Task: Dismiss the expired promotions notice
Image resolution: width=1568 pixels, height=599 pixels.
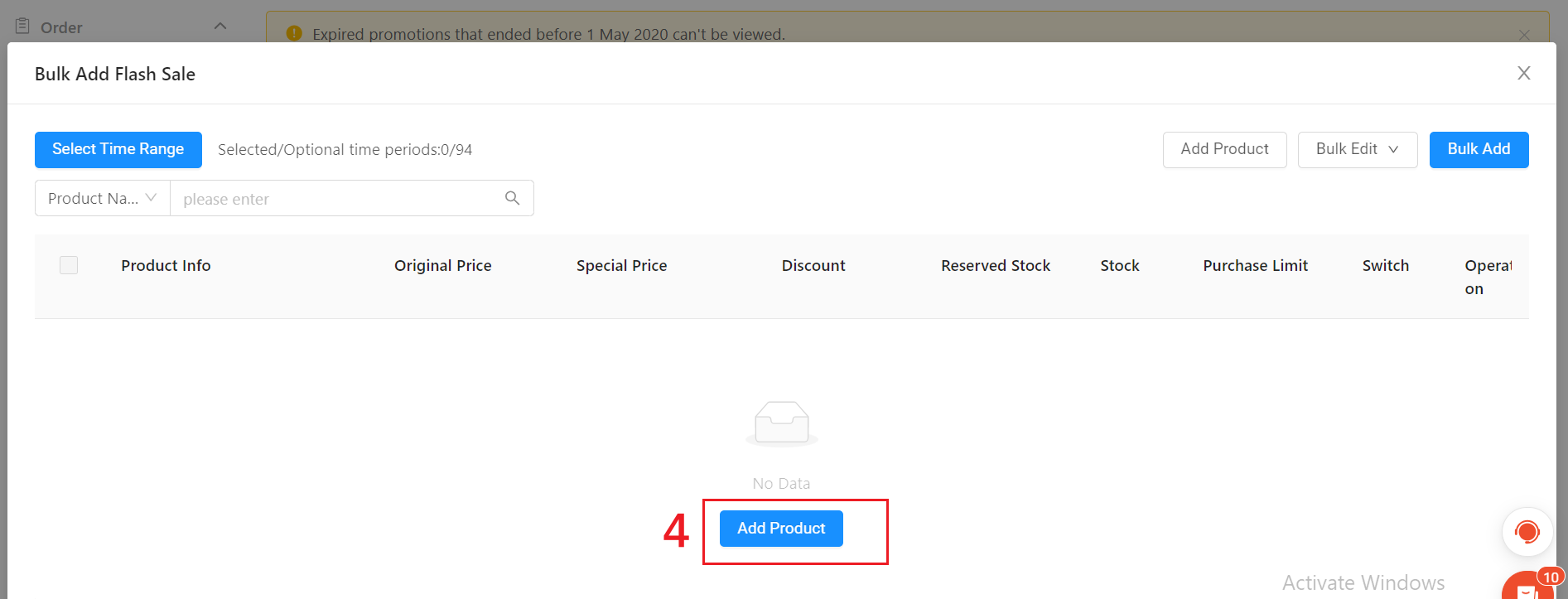Action: point(1524,35)
